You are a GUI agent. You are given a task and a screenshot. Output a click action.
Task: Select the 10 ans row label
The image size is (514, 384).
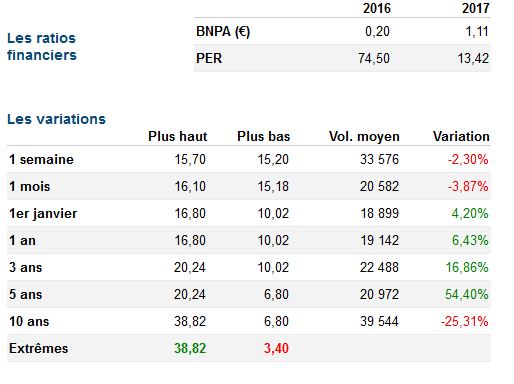tap(29, 321)
